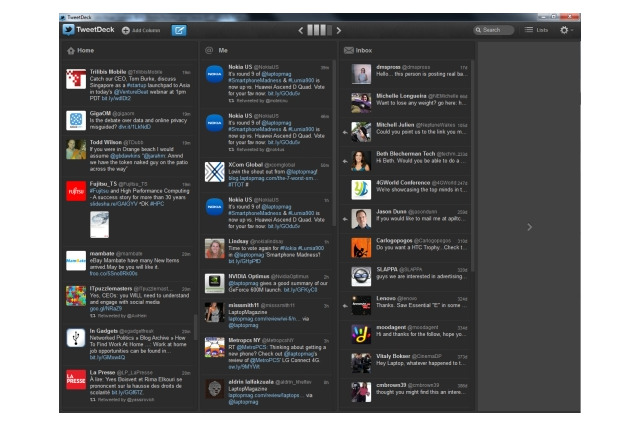Click ITpuzzlemasters avatar

tap(76, 296)
